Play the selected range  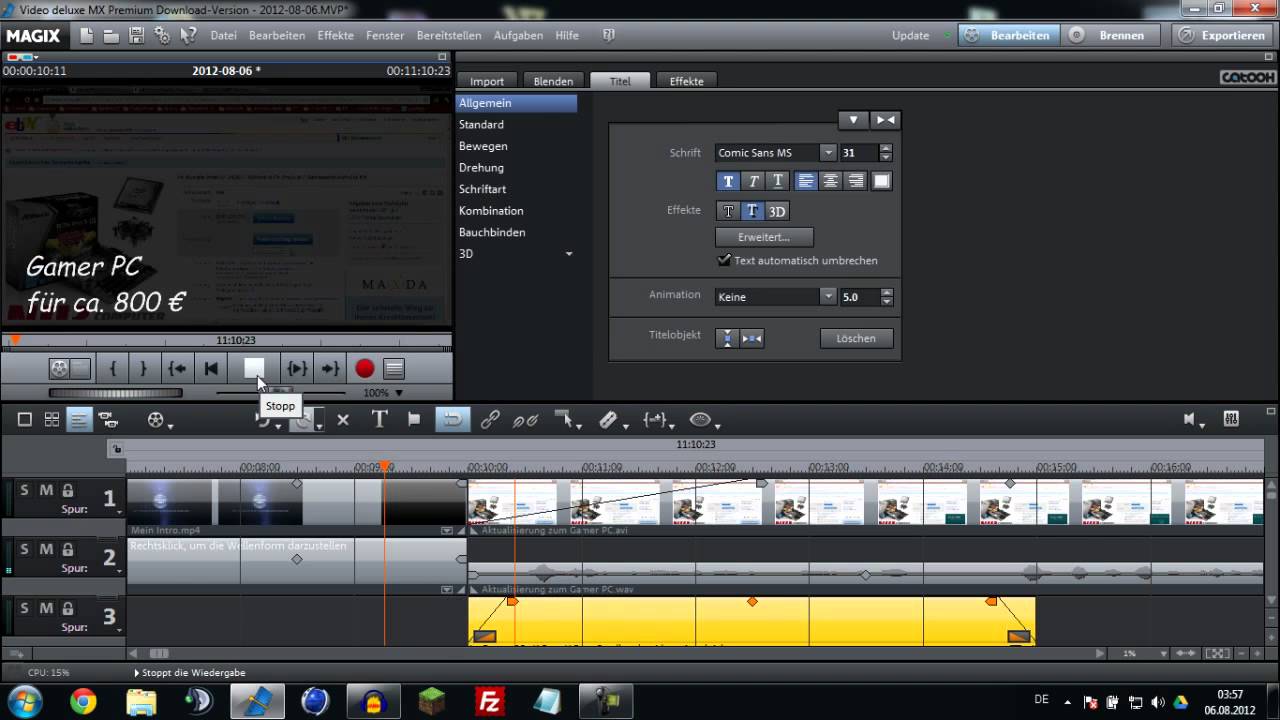point(297,369)
